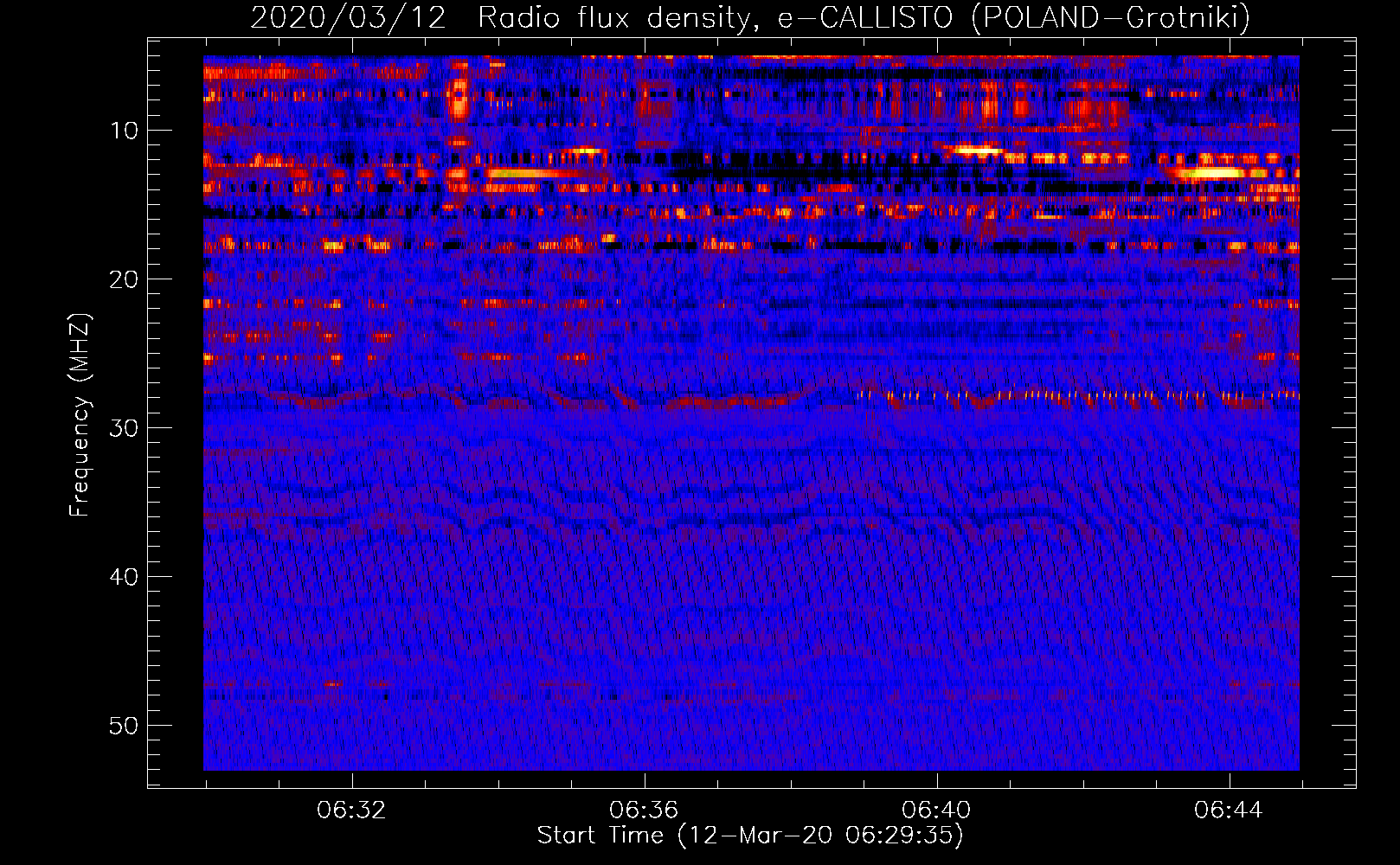Image resolution: width=1400 pixels, height=865 pixels.
Task: Click the frequency tick label '20'
Action: tap(124, 279)
